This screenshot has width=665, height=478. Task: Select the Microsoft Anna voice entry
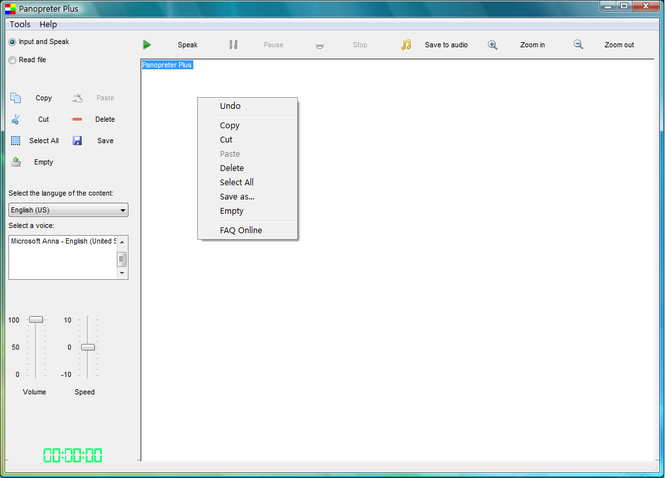coord(63,241)
